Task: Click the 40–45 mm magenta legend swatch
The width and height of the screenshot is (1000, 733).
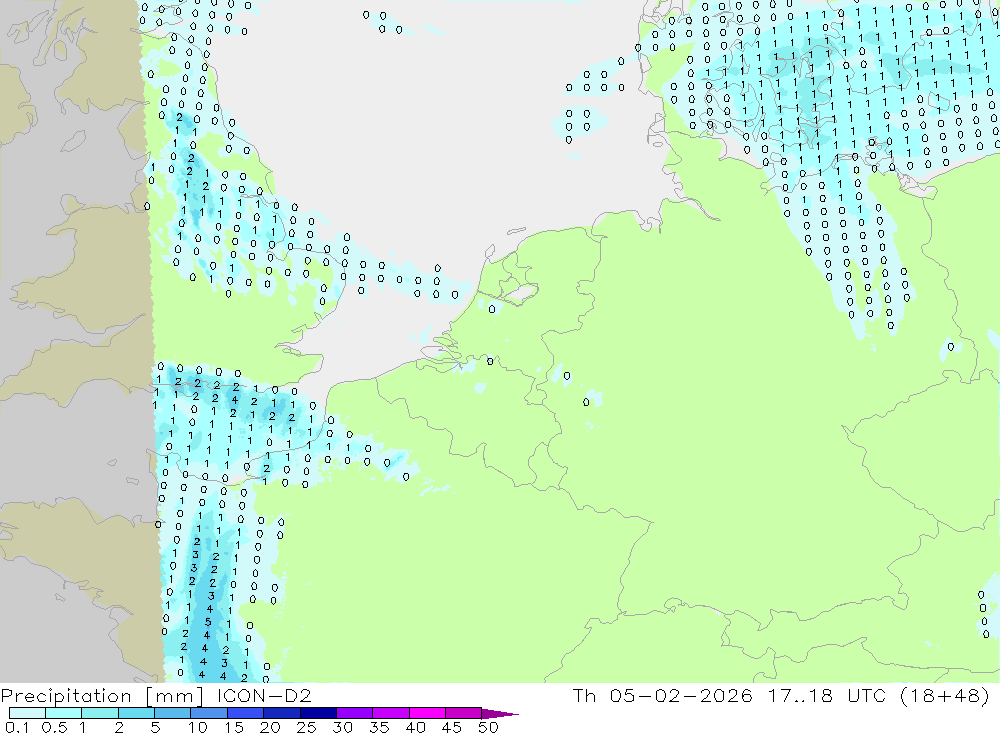Action: (x=427, y=713)
